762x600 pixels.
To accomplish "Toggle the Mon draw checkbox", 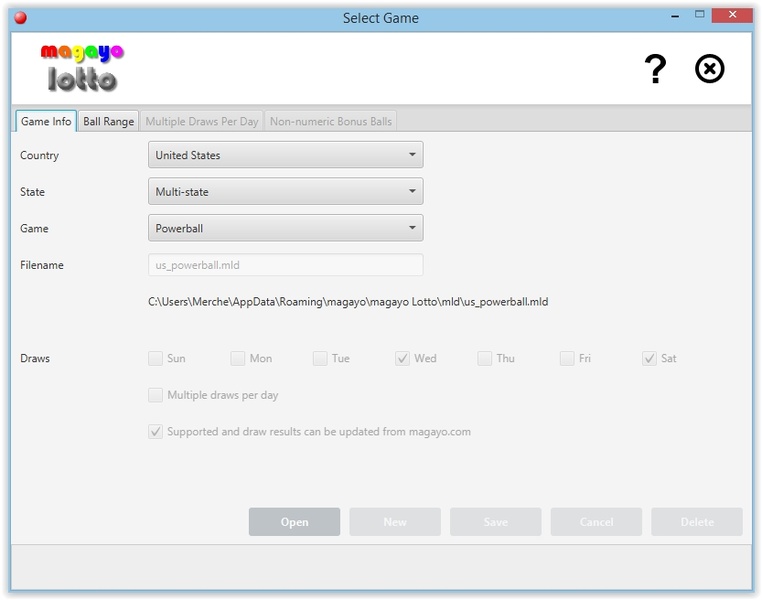I will click(x=238, y=359).
